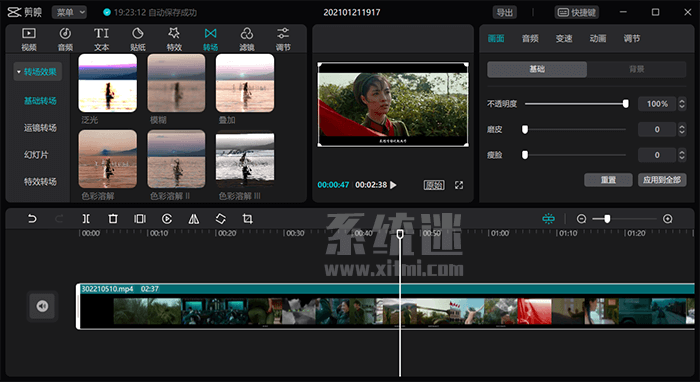This screenshot has height=382, width=700.
Task: Collapse the 转场效果 category
Action: 38,72
